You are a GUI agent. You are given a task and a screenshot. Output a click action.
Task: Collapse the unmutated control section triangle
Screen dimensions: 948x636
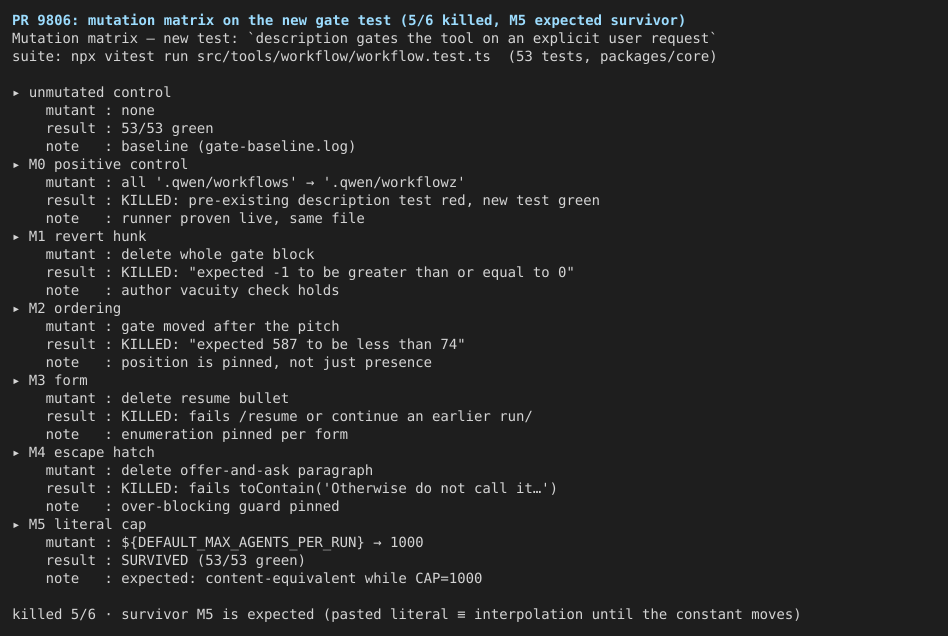[16, 93]
